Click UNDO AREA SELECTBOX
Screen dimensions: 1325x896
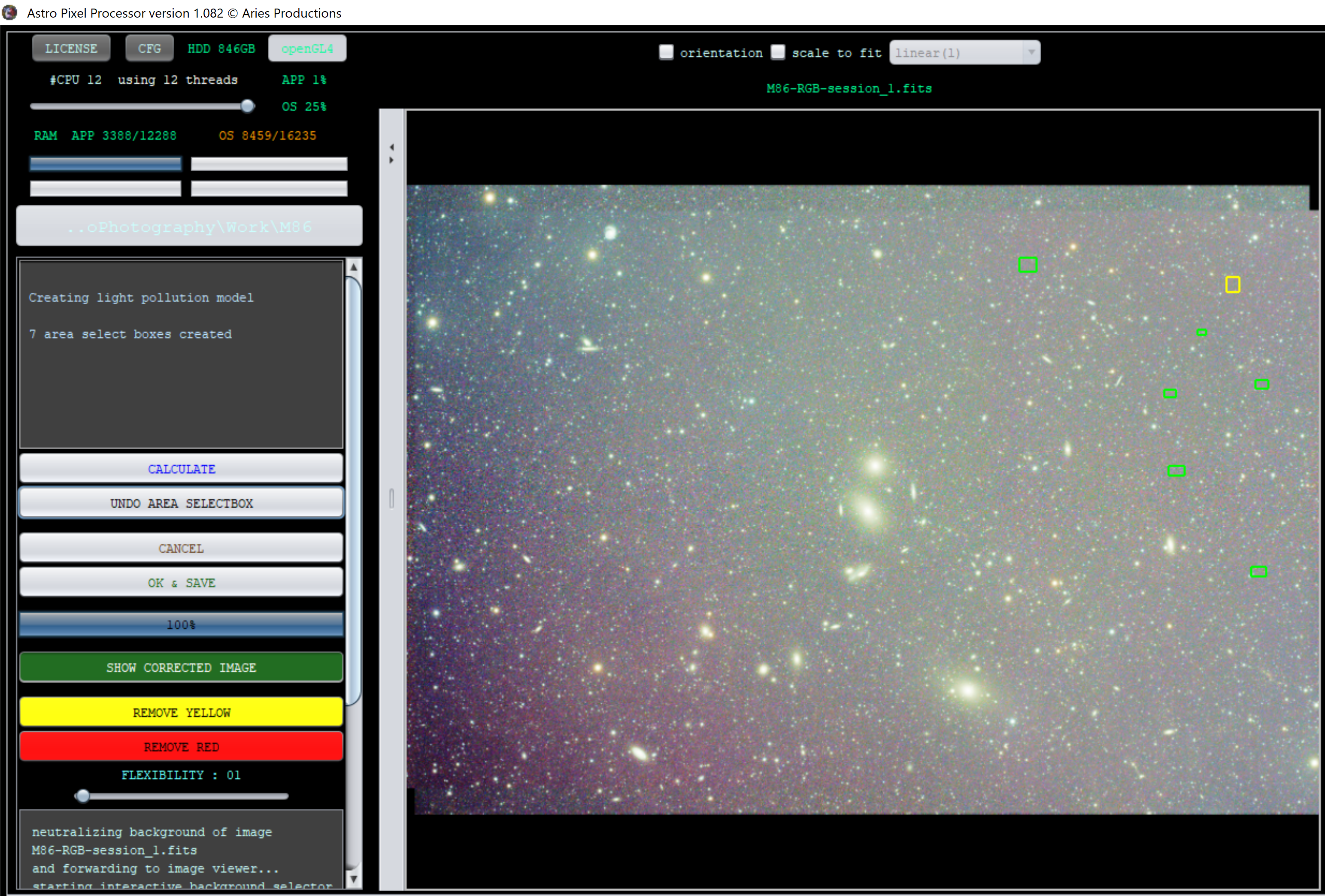[x=181, y=503]
